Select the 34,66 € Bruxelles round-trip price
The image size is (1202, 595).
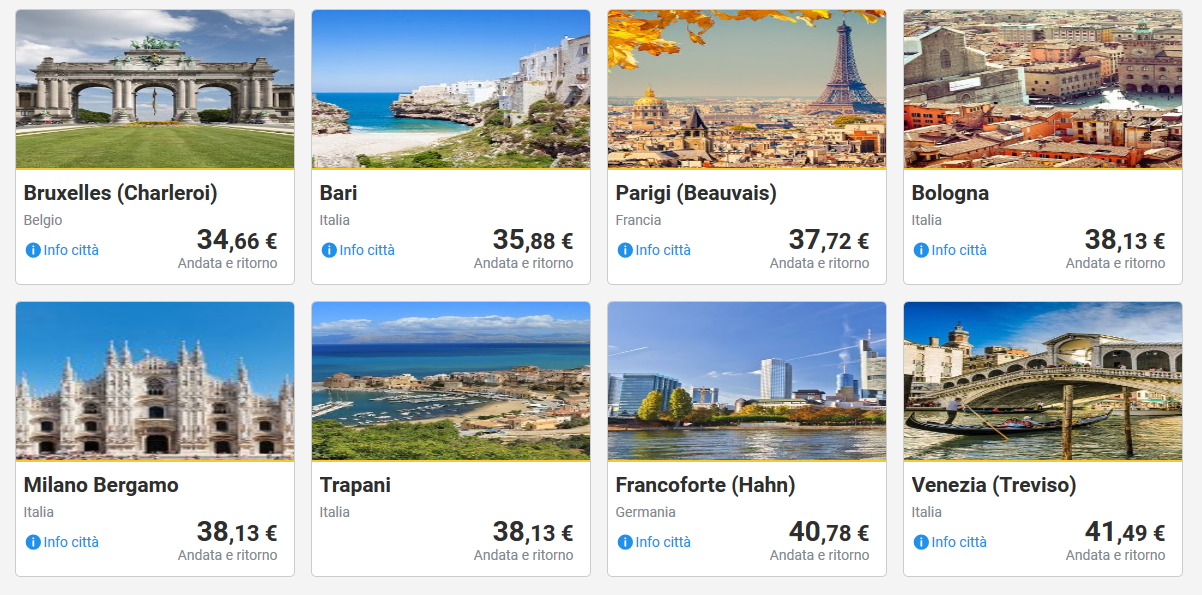(x=236, y=241)
